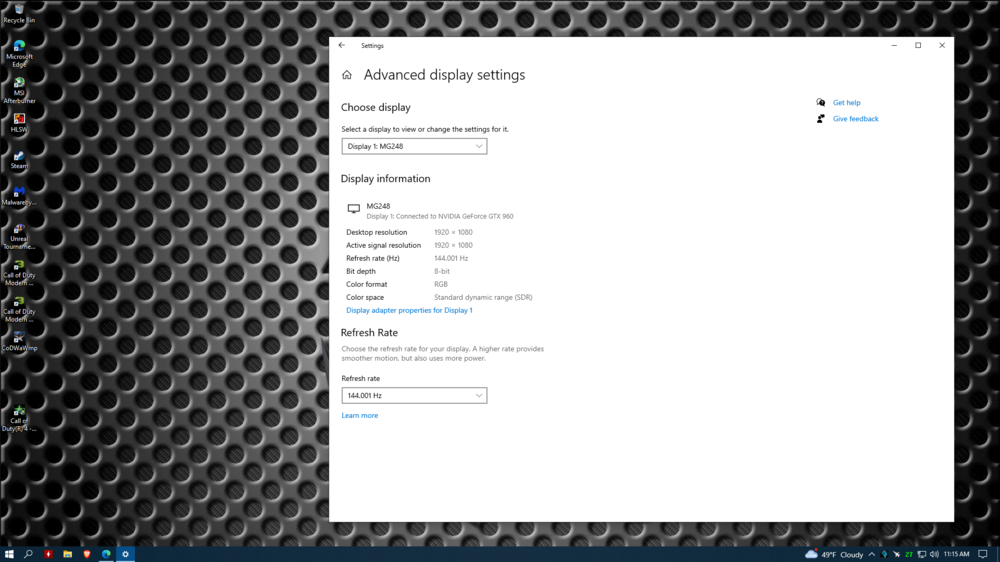
Task: Open the weather widget showing 49°F Cloudy
Action: tap(834, 554)
